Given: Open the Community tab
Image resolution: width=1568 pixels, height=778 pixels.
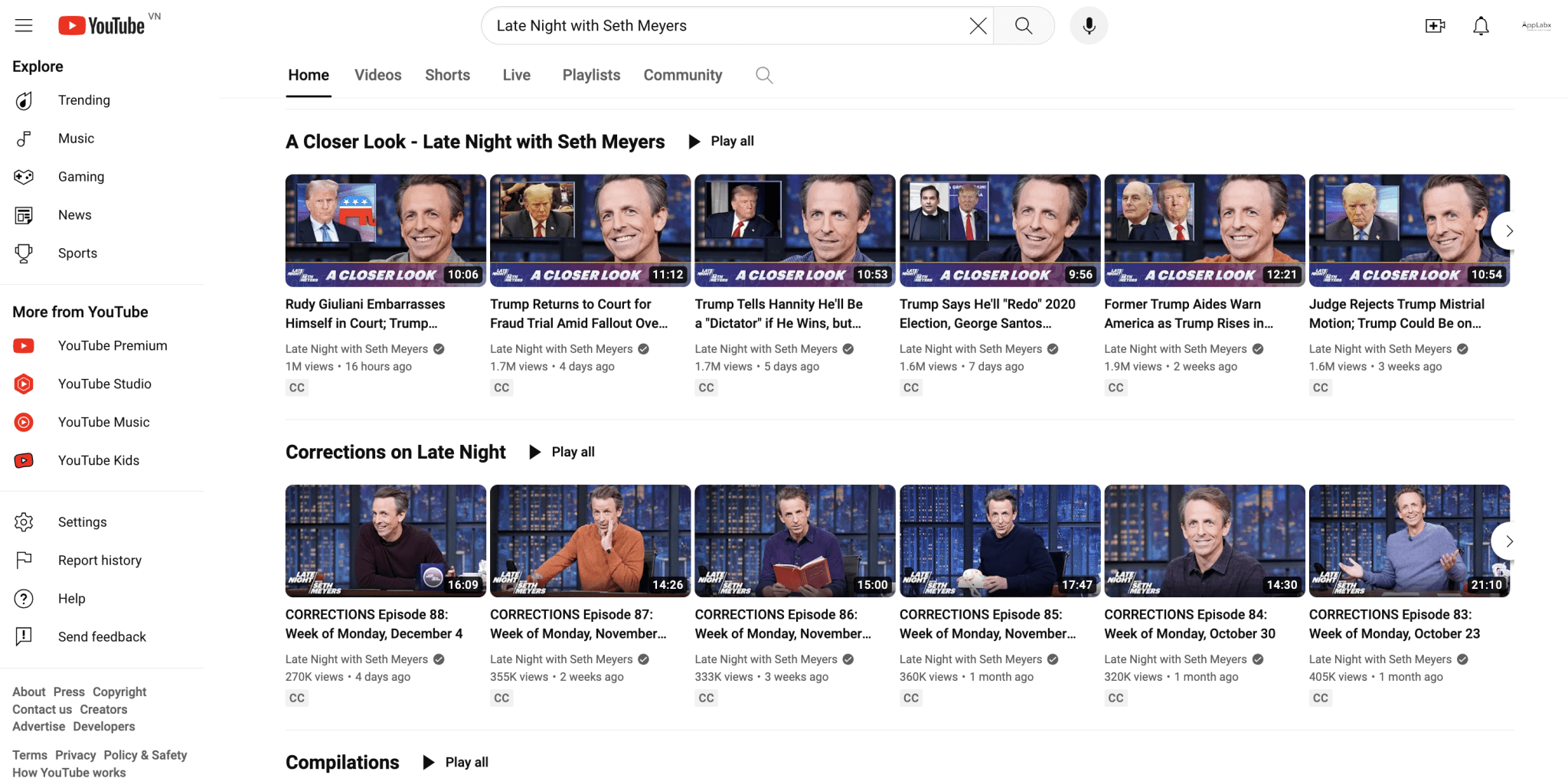Looking at the screenshot, I should pos(682,75).
